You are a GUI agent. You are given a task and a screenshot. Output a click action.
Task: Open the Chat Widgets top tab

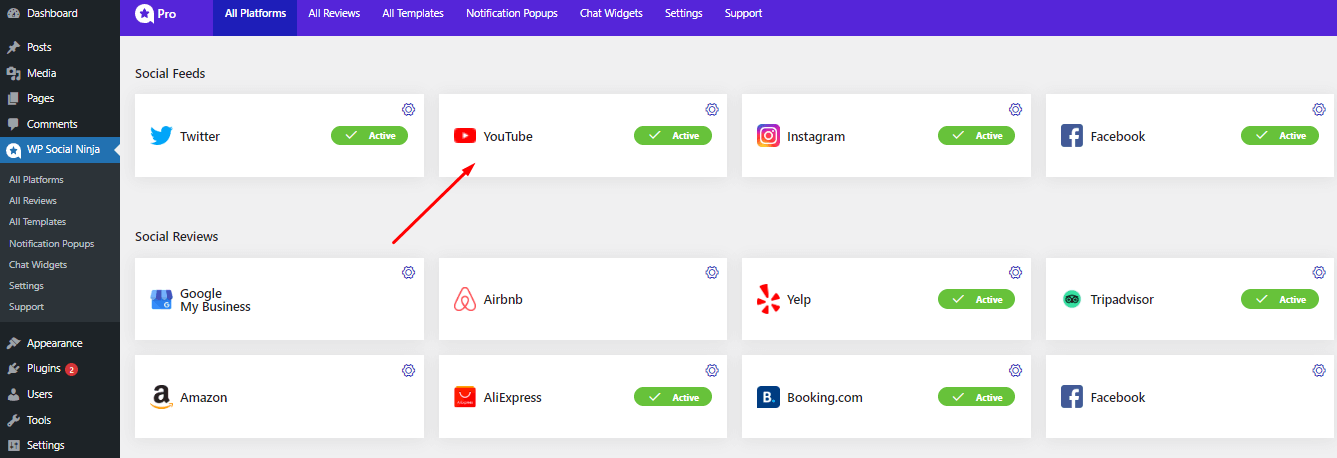[x=611, y=14]
